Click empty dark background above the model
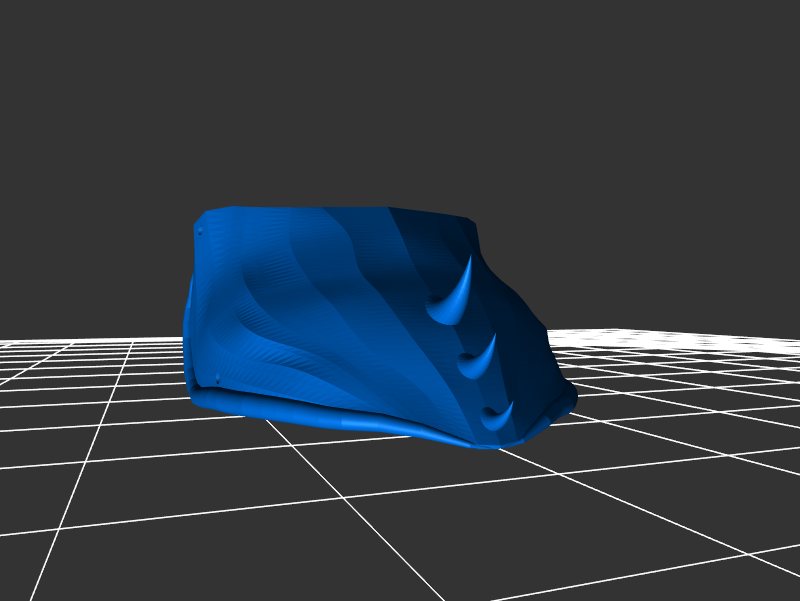This screenshot has height=601, width=800. coord(400,100)
